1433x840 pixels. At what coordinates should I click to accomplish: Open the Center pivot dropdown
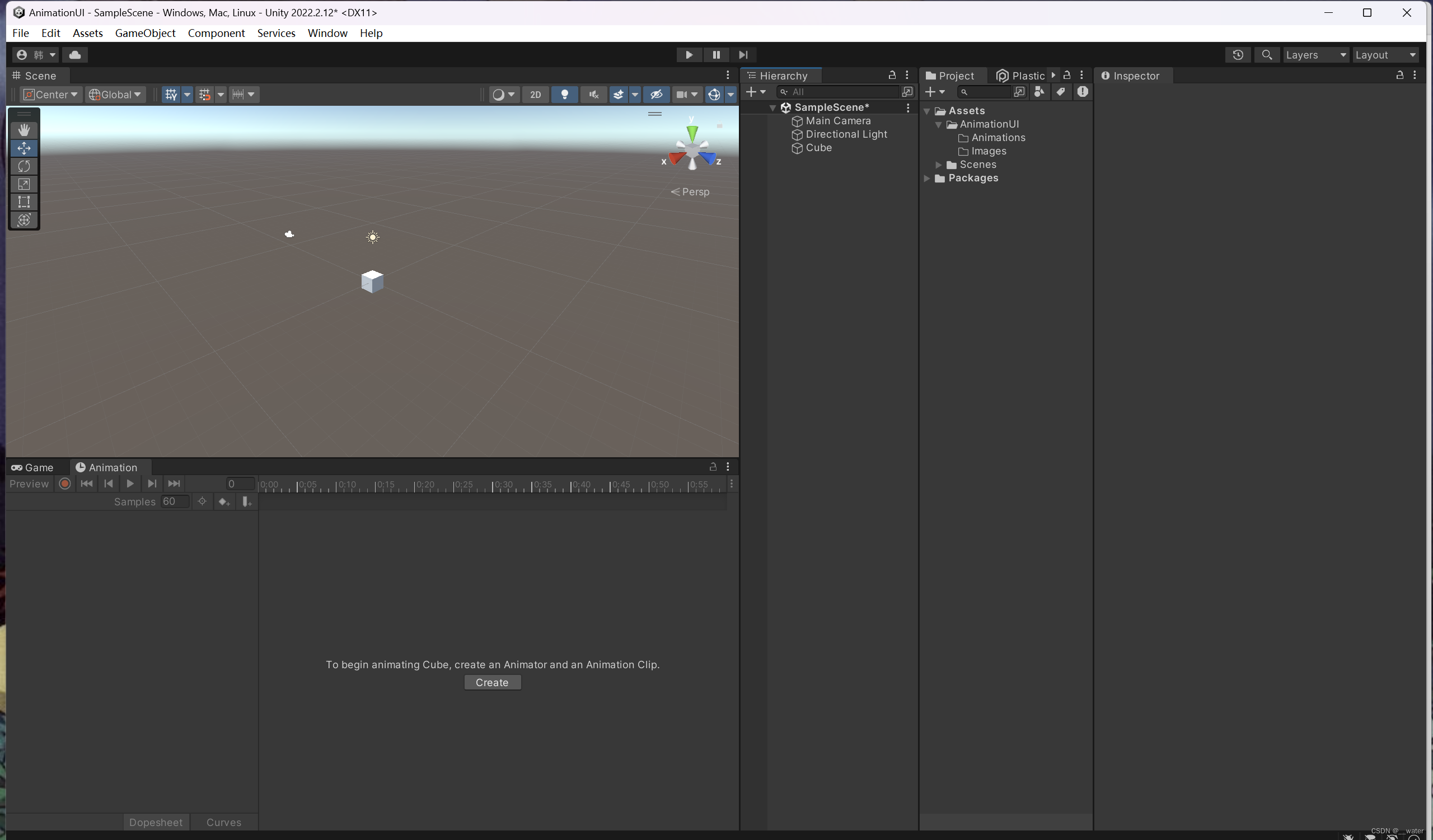coord(51,95)
